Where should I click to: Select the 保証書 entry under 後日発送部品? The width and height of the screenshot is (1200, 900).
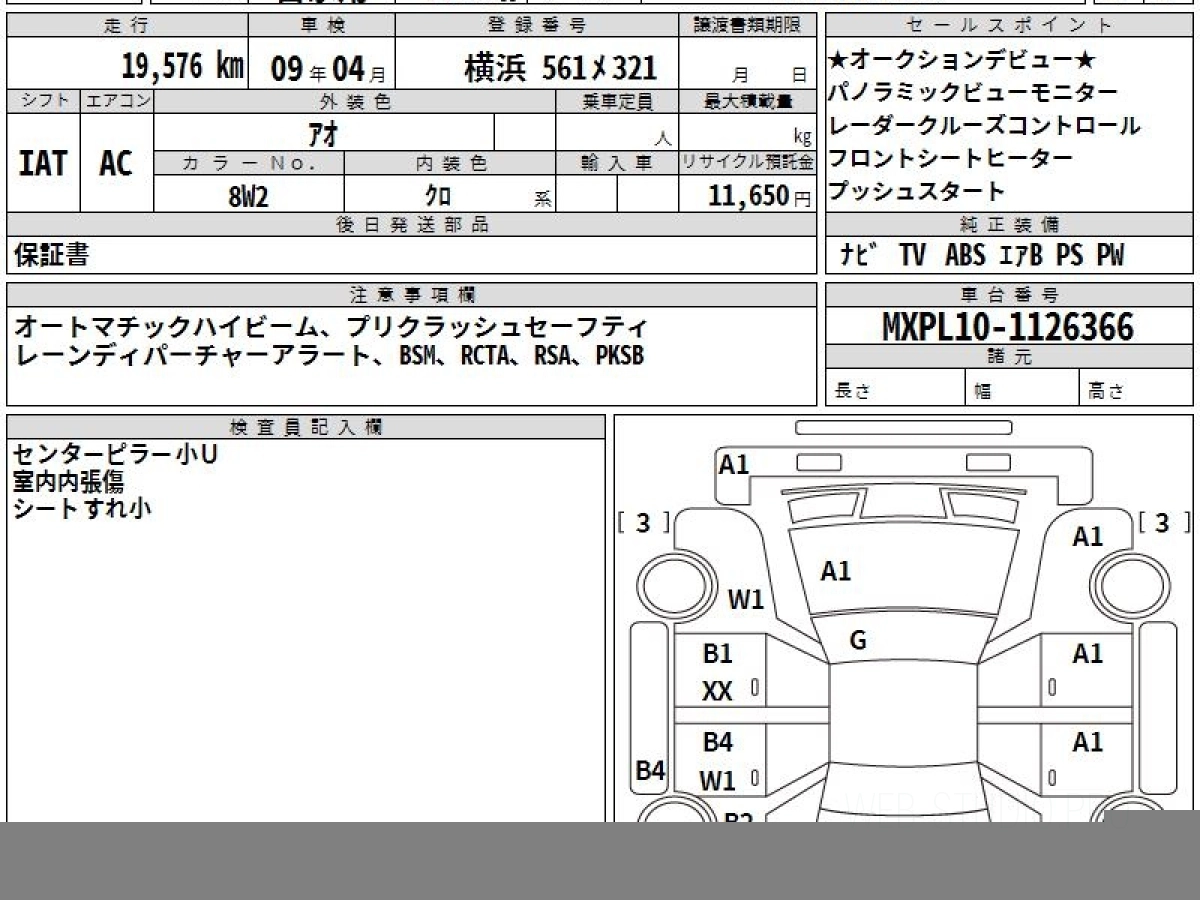pyautogui.click(x=51, y=255)
